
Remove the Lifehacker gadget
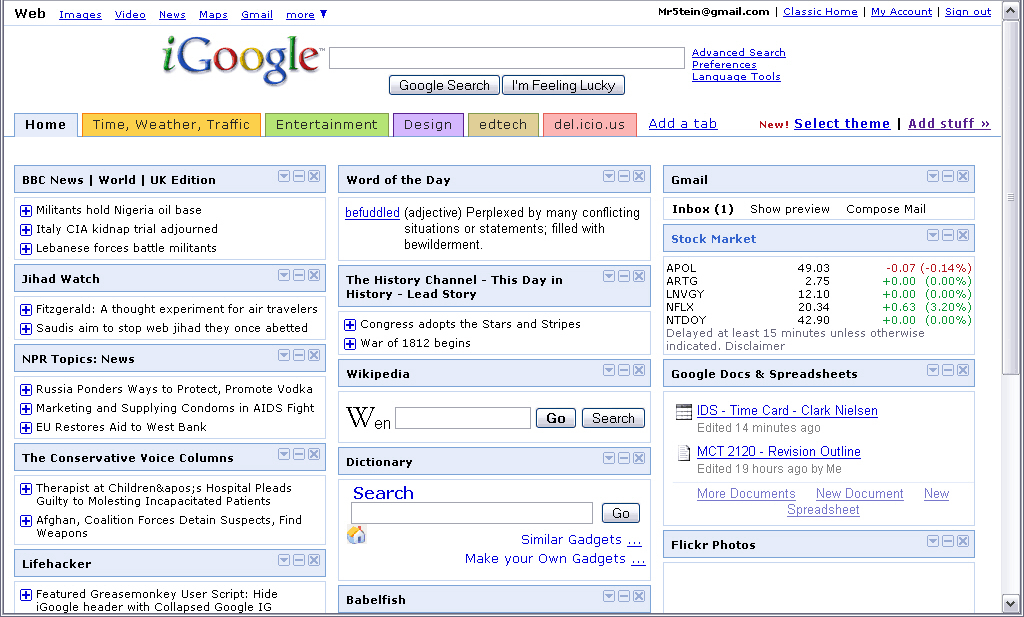314,560
